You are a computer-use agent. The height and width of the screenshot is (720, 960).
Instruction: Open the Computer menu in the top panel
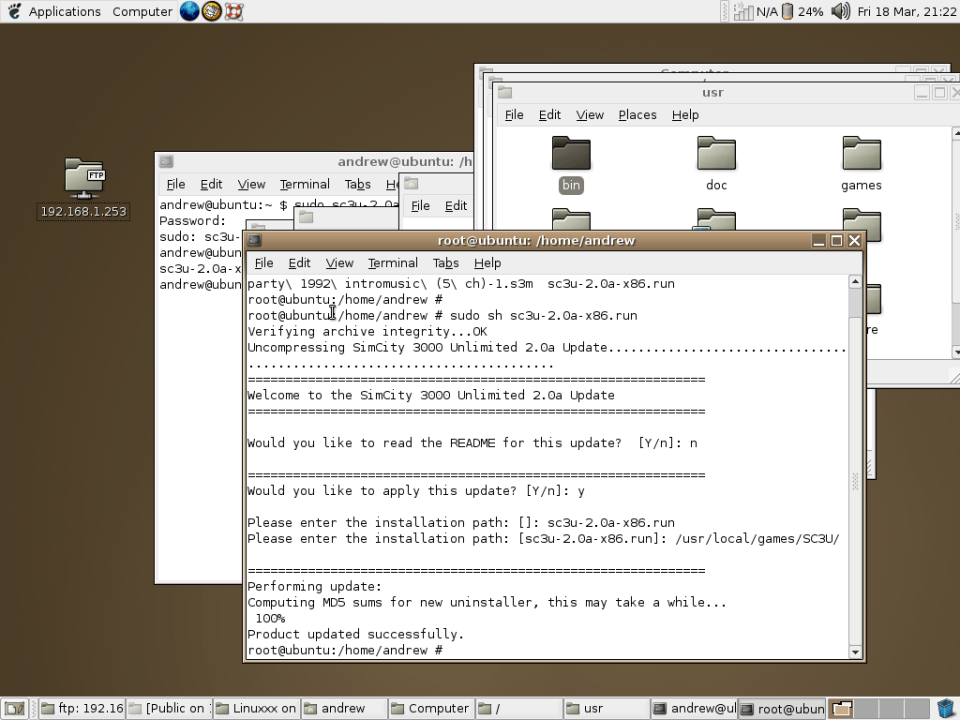tap(142, 12)
